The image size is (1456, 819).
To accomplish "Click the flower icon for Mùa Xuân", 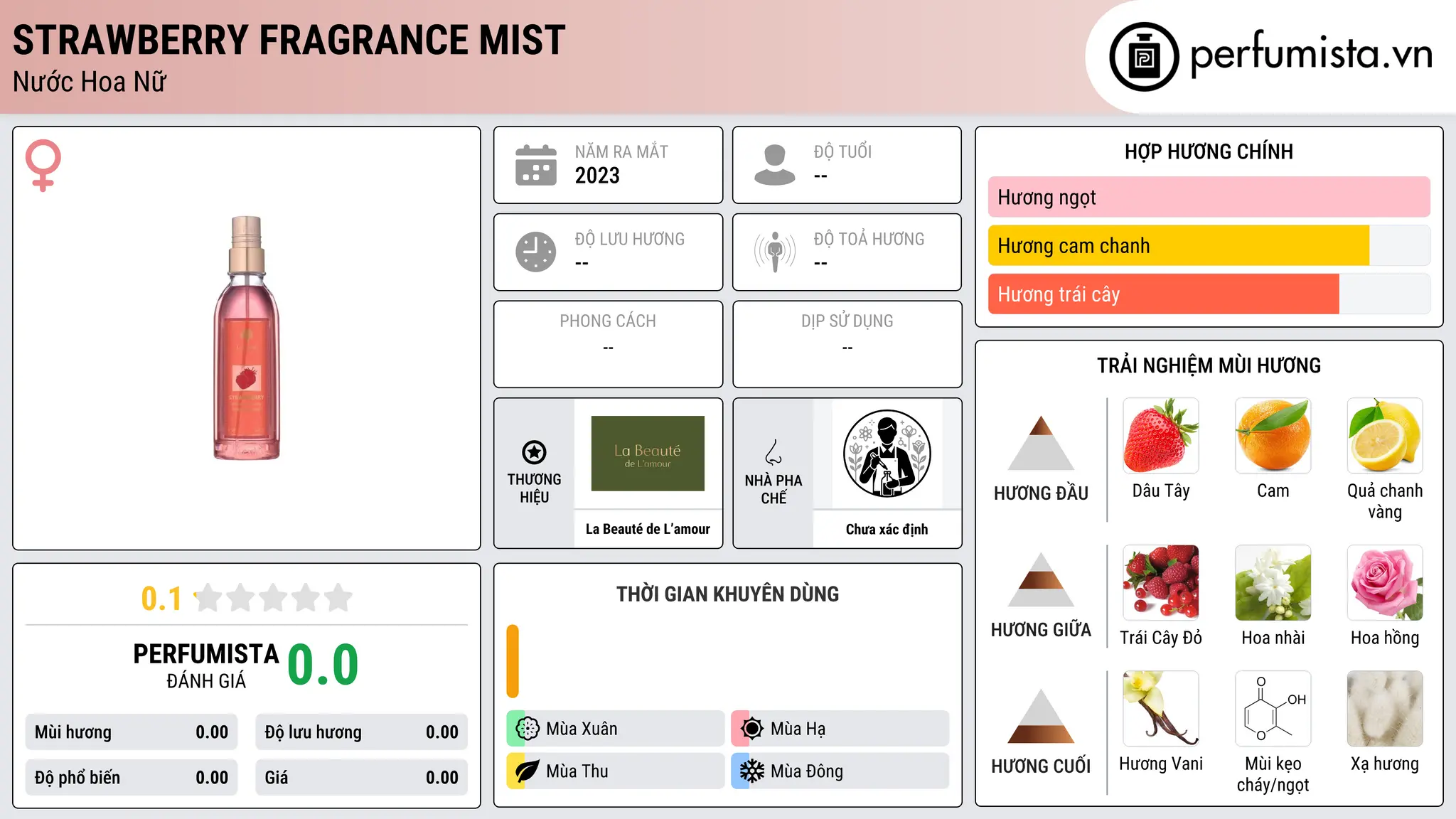I will [528, 729].
